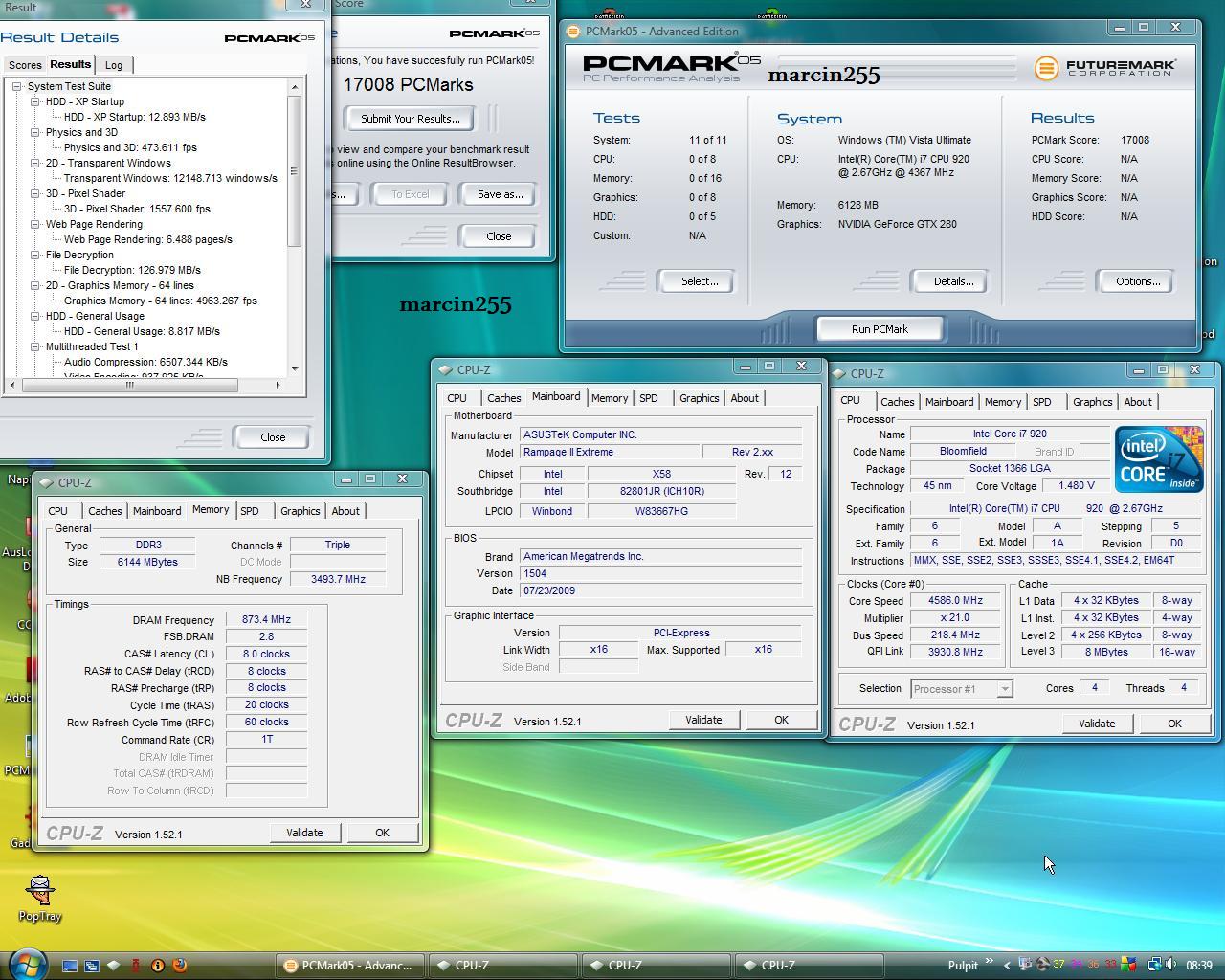1225x980 pixels.
Task: Open SPD tab in CPU-Z Memory window
Action: tap(250, 511)
